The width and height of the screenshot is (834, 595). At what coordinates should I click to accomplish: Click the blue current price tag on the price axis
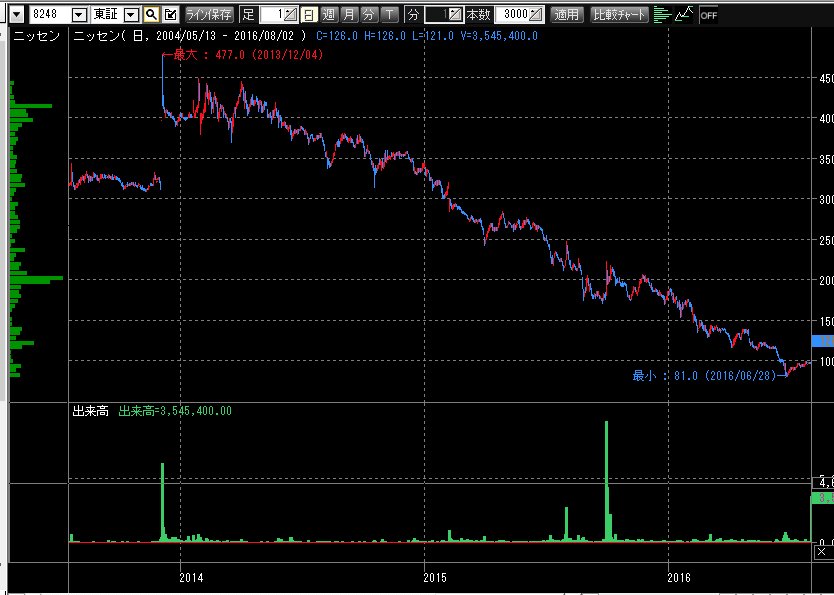click(823, 341)
